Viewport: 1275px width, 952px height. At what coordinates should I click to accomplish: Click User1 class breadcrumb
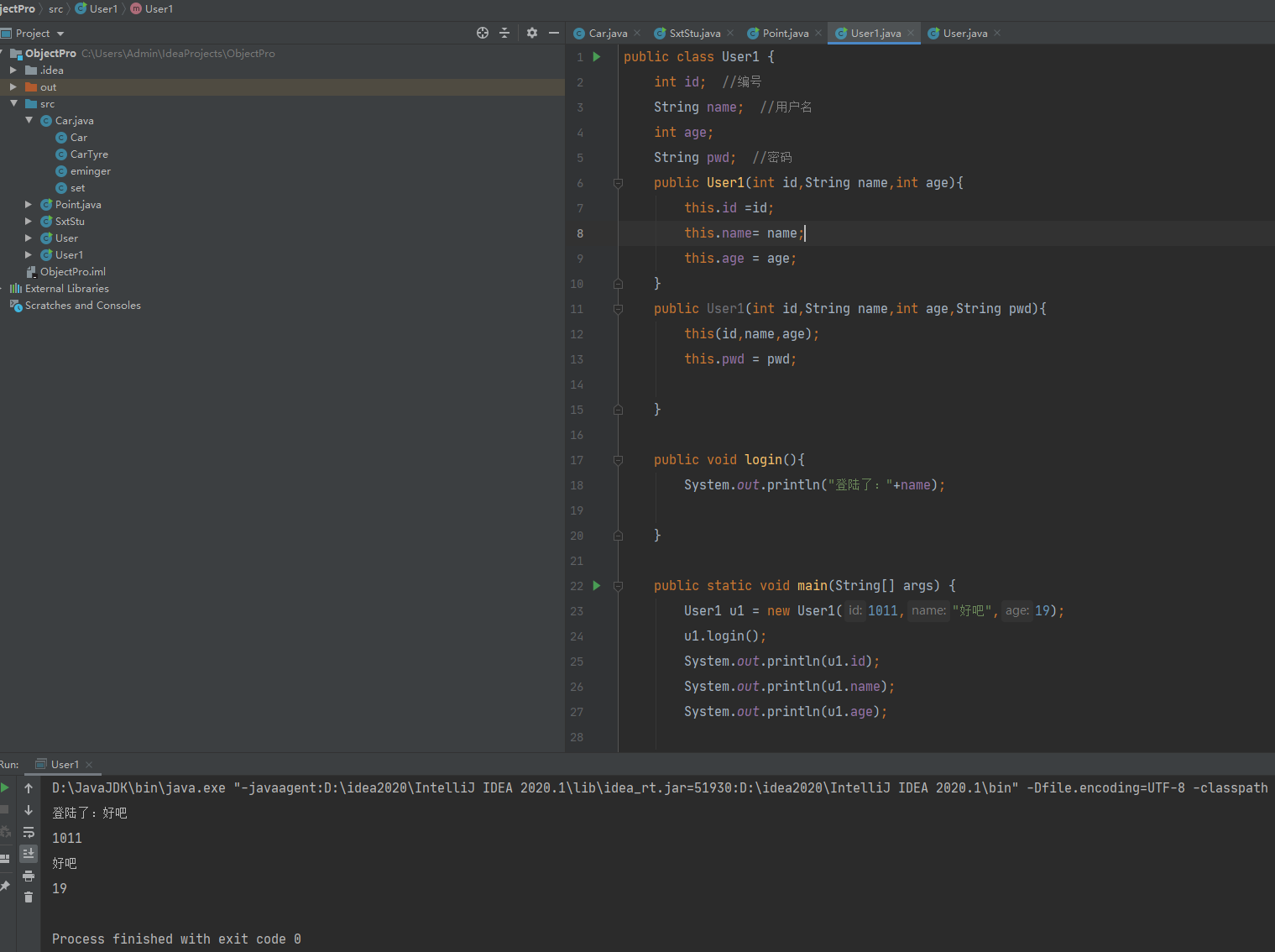[x=97, y=9]
